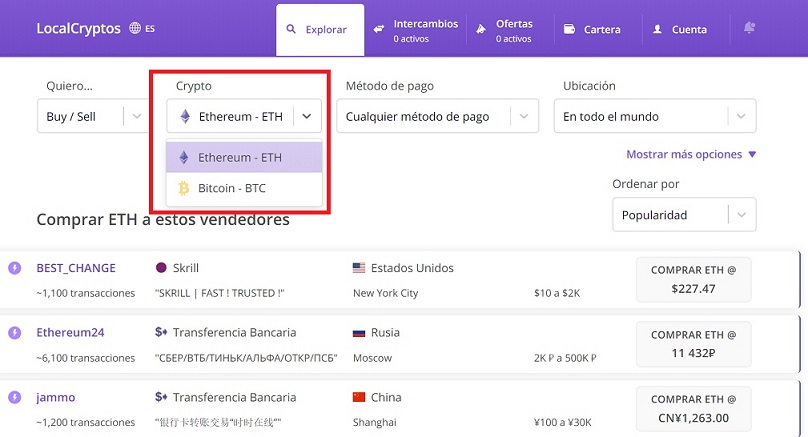Open the Popularidad sort dropdown

tap(684, 214)
